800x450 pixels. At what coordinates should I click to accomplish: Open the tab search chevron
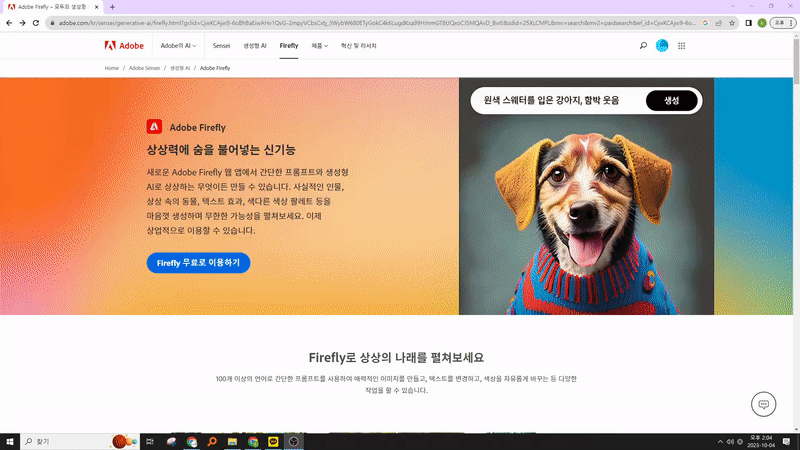coord(733,7)
